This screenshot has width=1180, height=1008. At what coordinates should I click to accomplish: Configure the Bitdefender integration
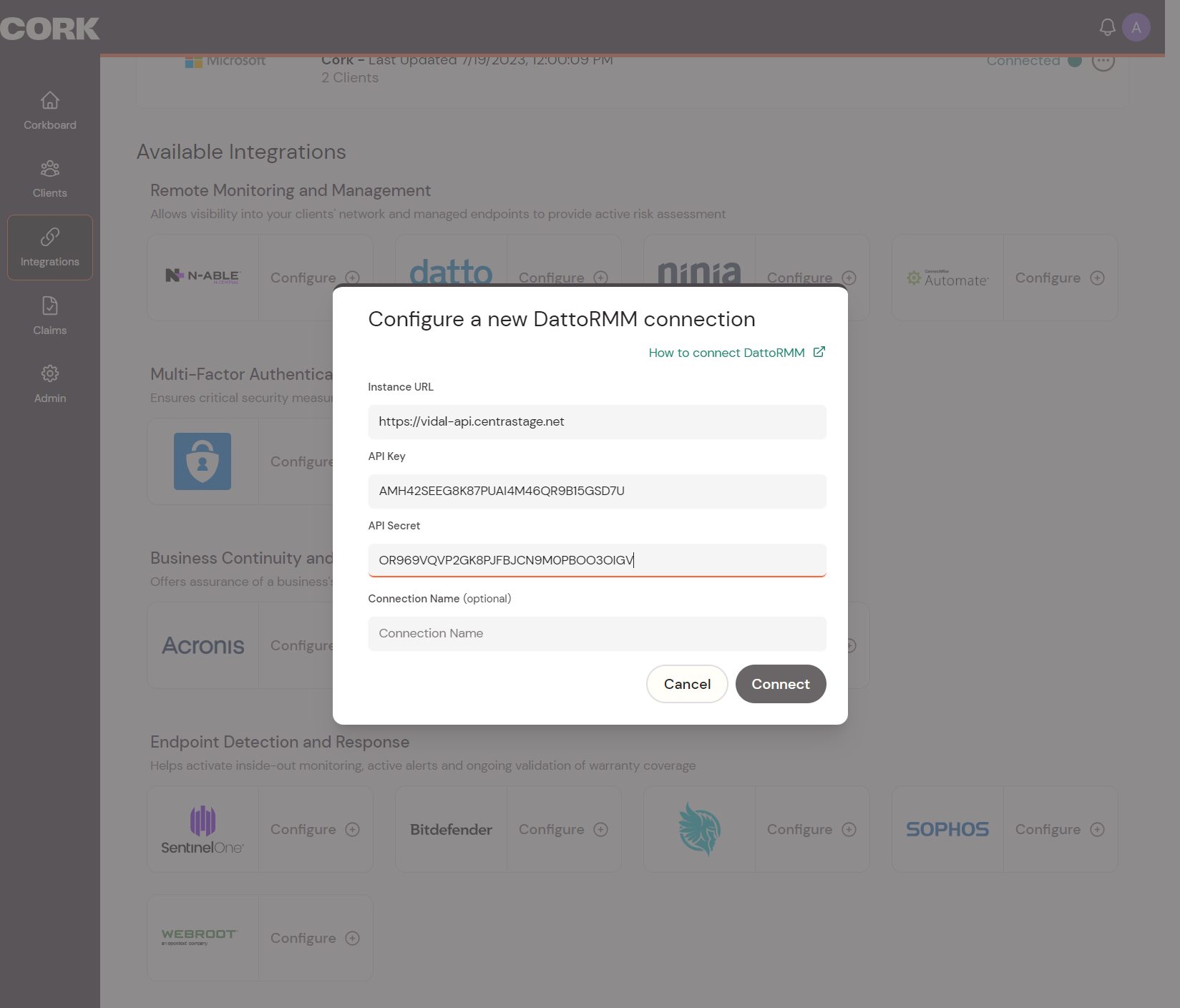click(563, 829)
